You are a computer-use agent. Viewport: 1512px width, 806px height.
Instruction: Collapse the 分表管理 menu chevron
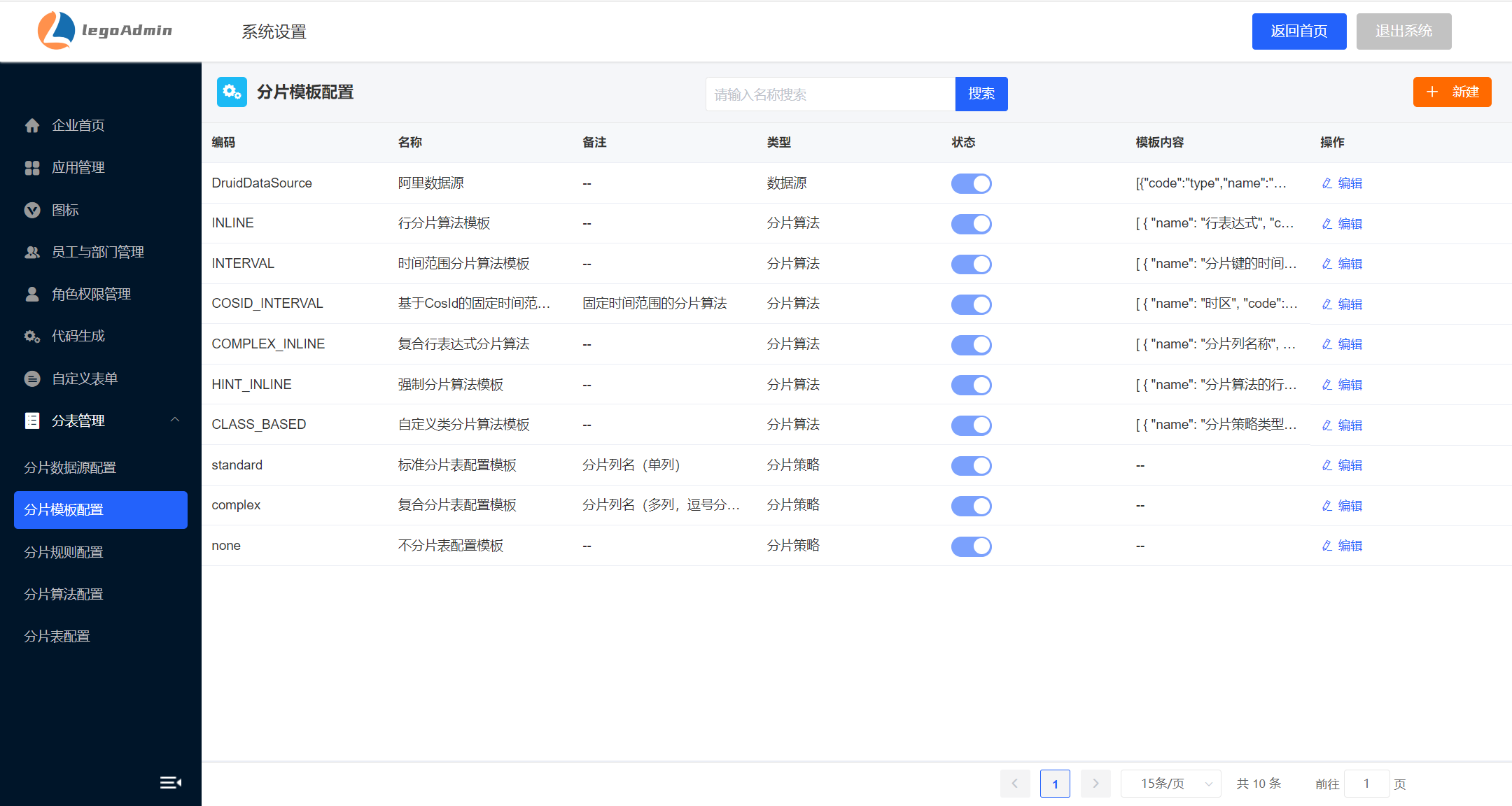(175, 420)
